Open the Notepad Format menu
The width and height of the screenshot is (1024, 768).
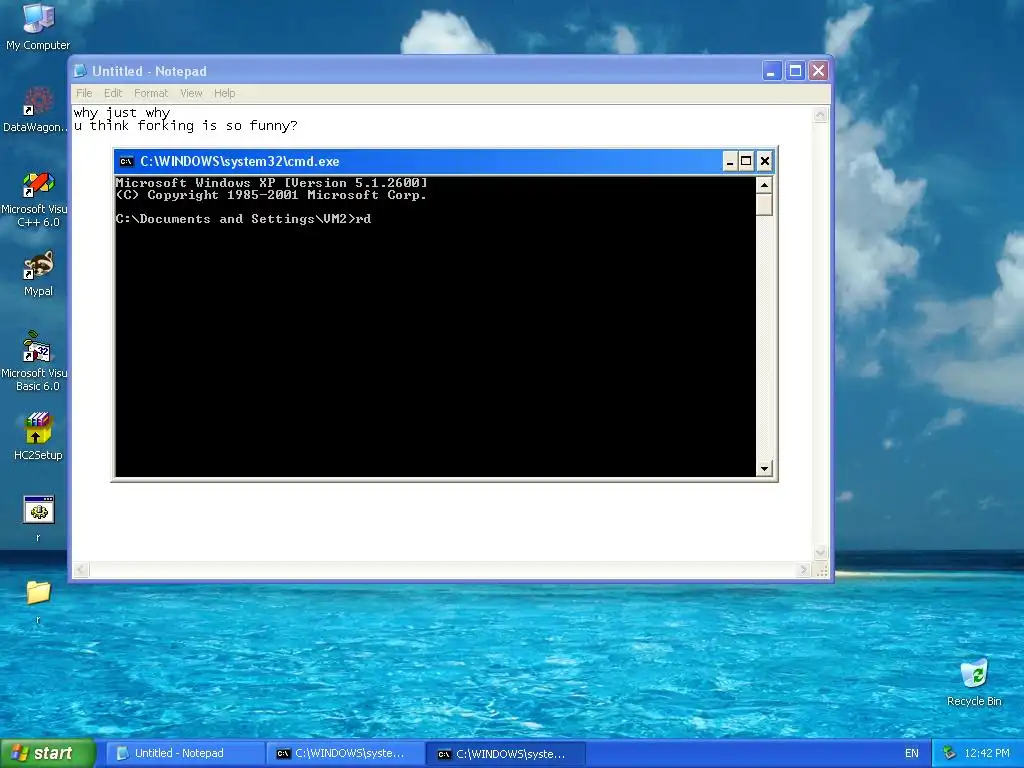click(x=151, y=93)
